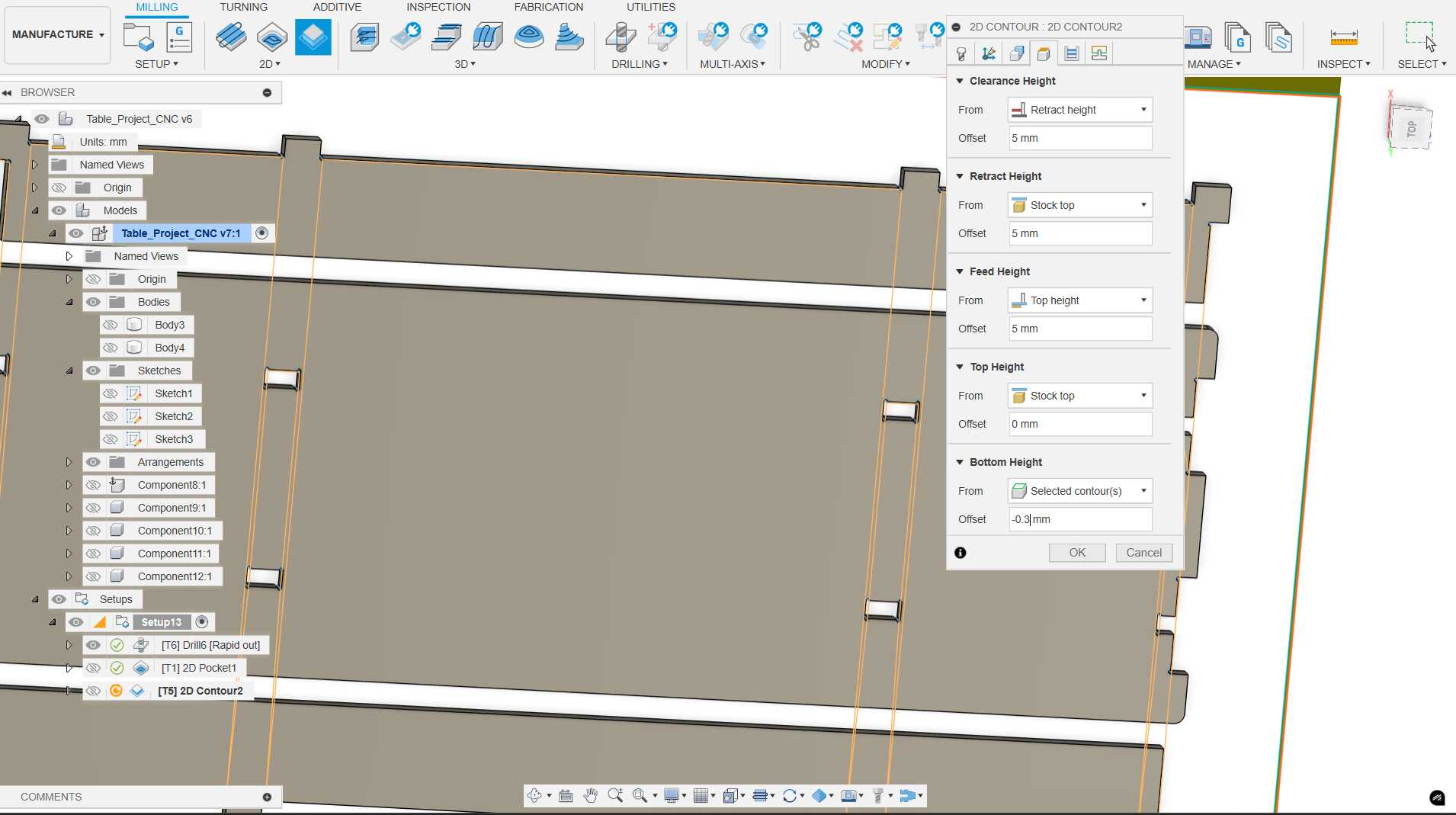
Task: Open the Linking tab icon in contour dialog
Action: click(x=1098, y=53)
